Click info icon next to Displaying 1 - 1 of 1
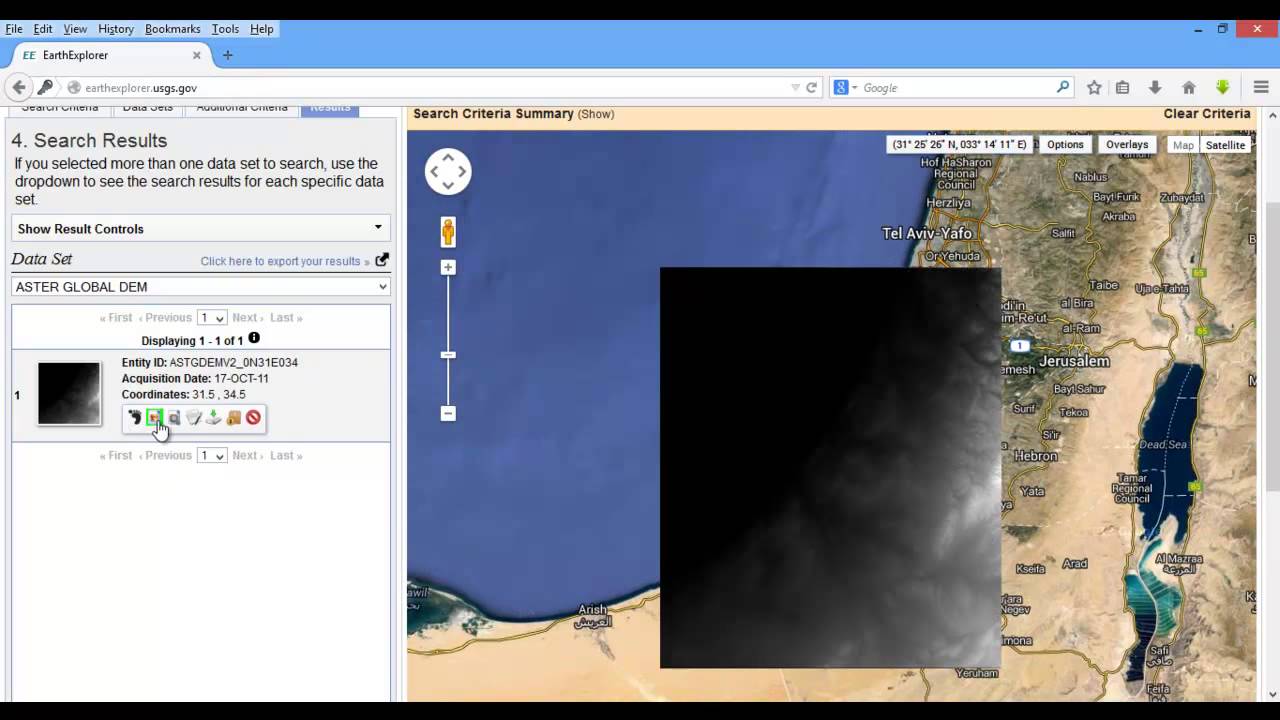The width and height of the screenshot is (1280, 720). [254, 339]
